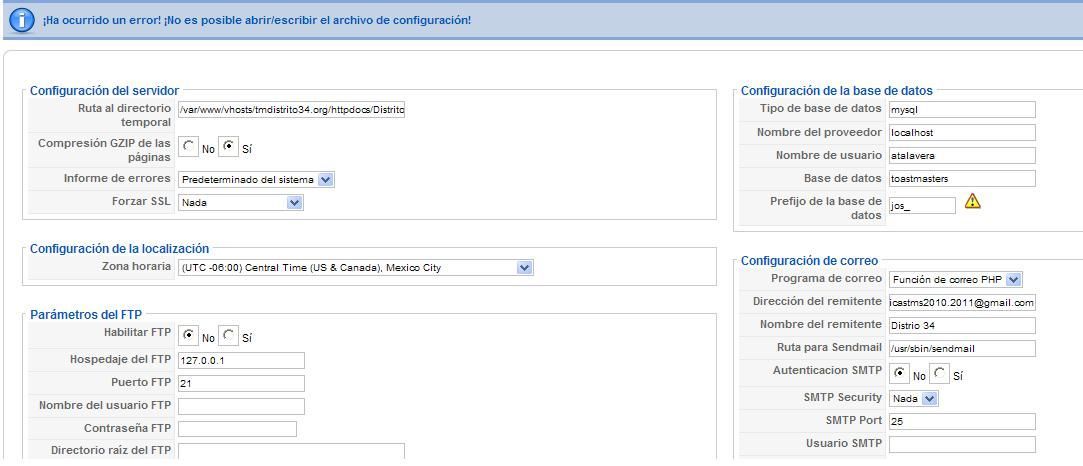This screenshot has width=1083, height=466.
Task: Click the blue info icon in error banner
Action: (21, 21)
